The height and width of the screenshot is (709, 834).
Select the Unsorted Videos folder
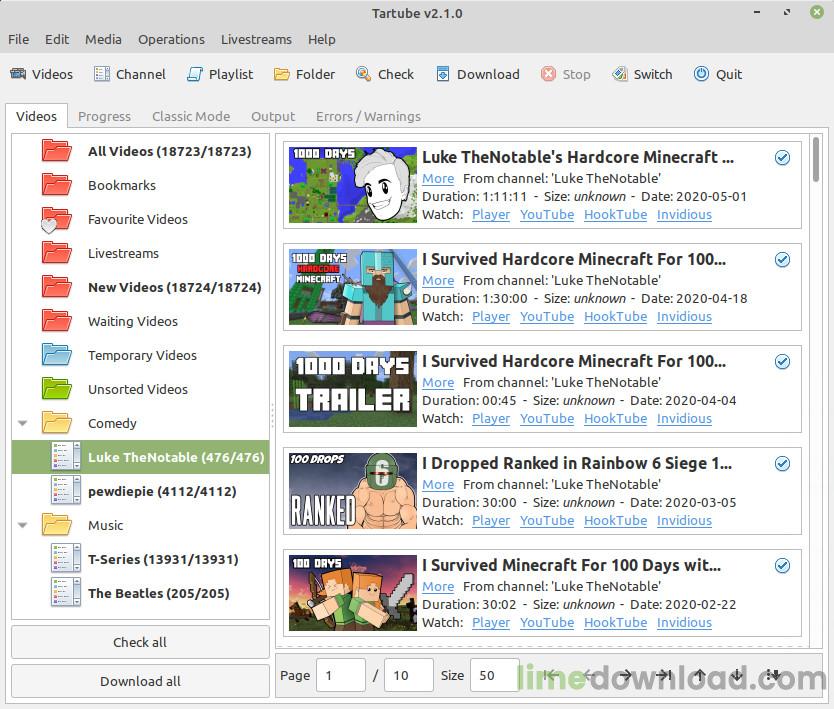point(140,389)
